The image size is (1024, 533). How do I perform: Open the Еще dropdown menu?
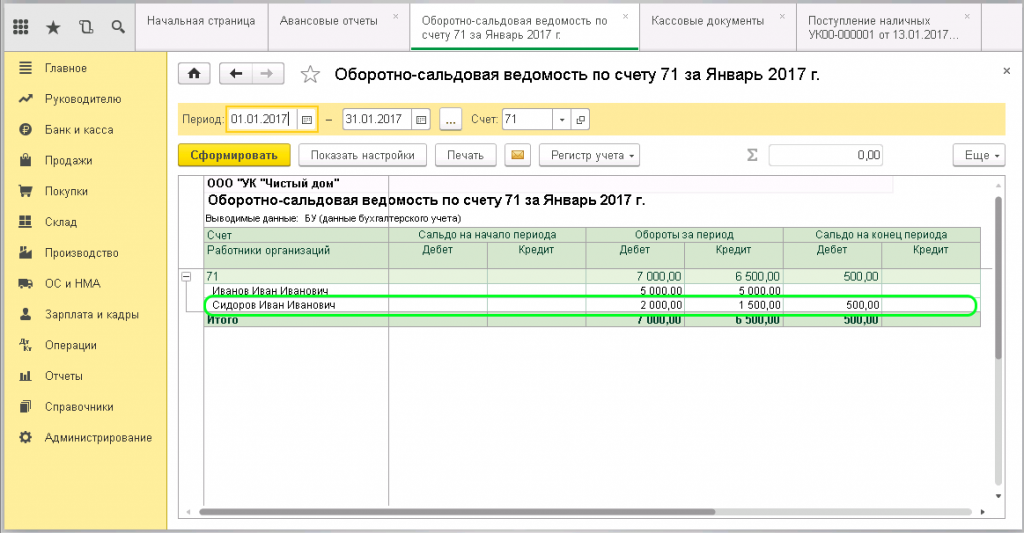[978, 155]
